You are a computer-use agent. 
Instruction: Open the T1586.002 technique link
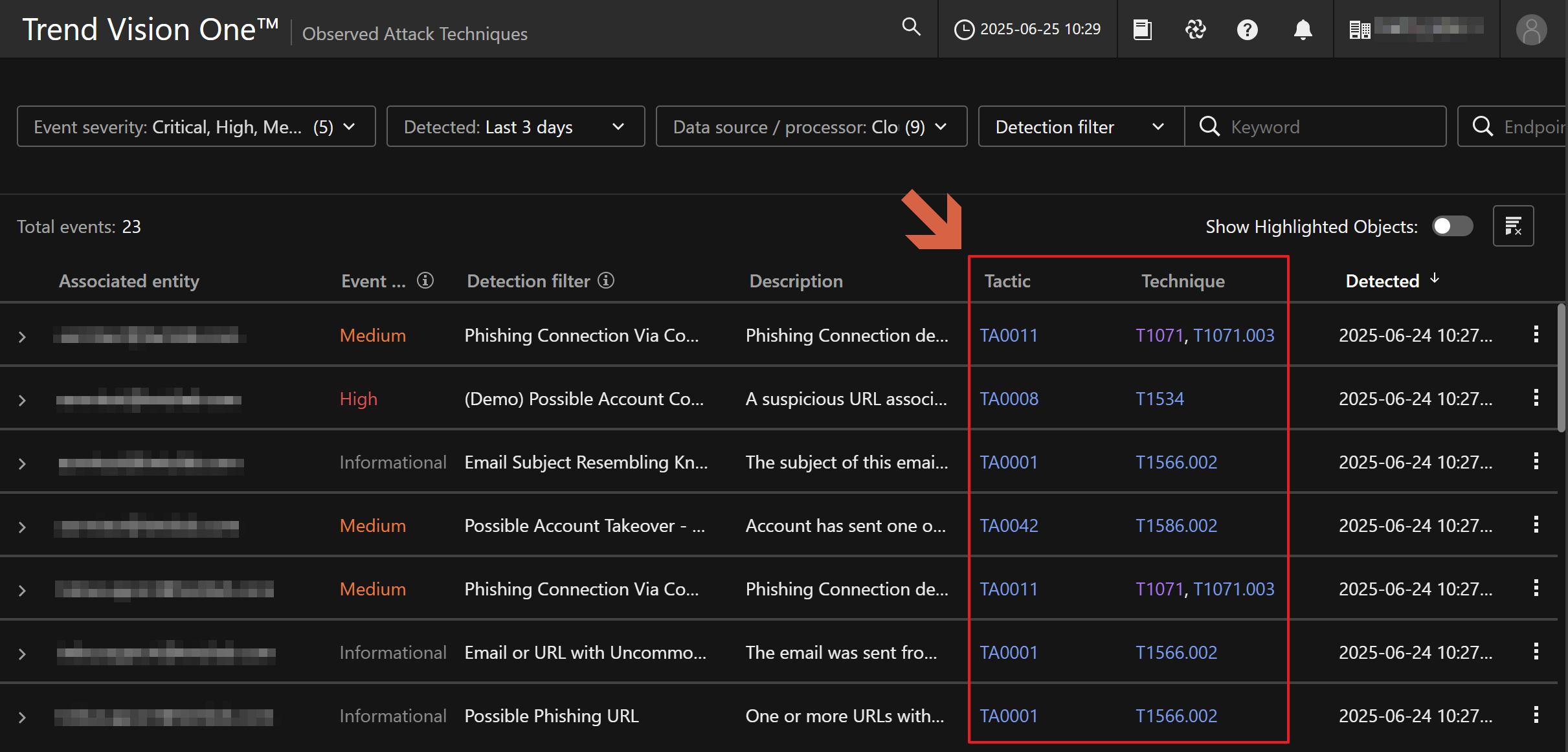(1176, 525)
